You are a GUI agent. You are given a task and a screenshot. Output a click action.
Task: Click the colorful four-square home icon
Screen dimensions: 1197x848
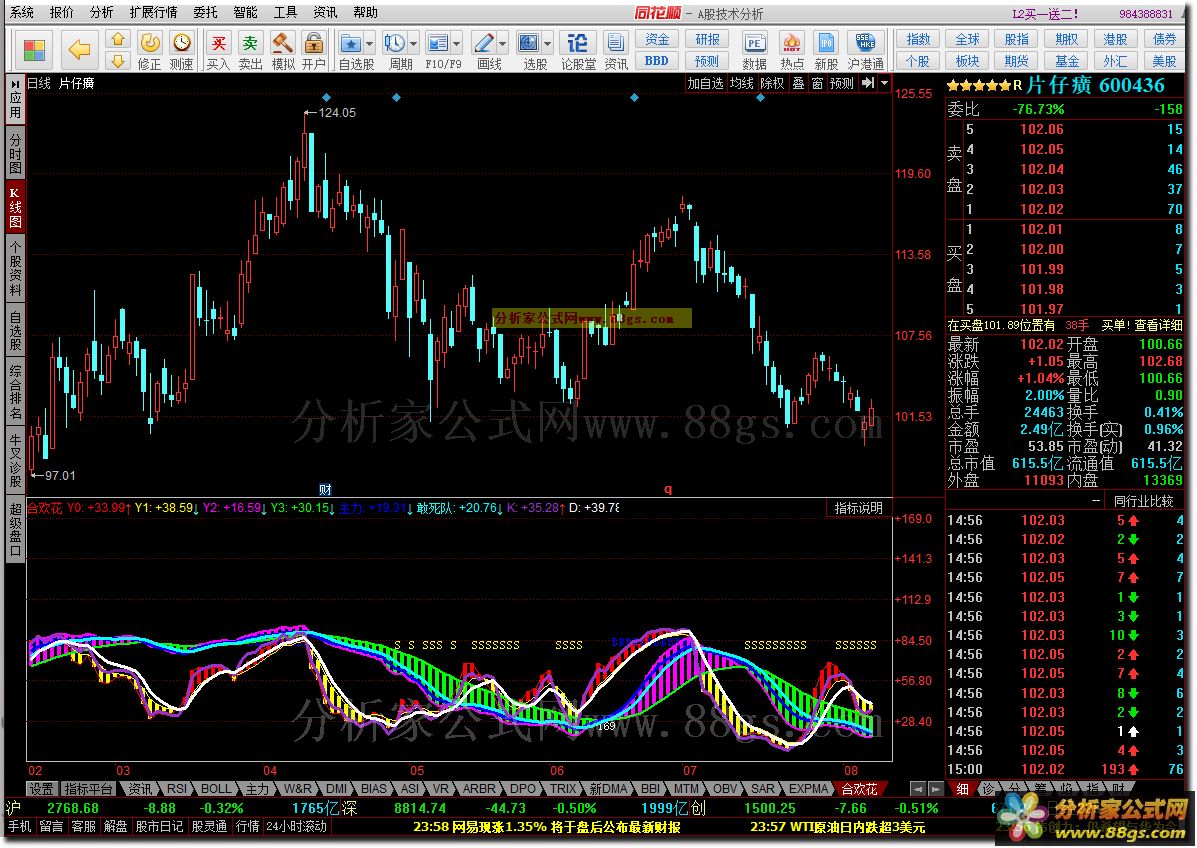coord(34,51)
